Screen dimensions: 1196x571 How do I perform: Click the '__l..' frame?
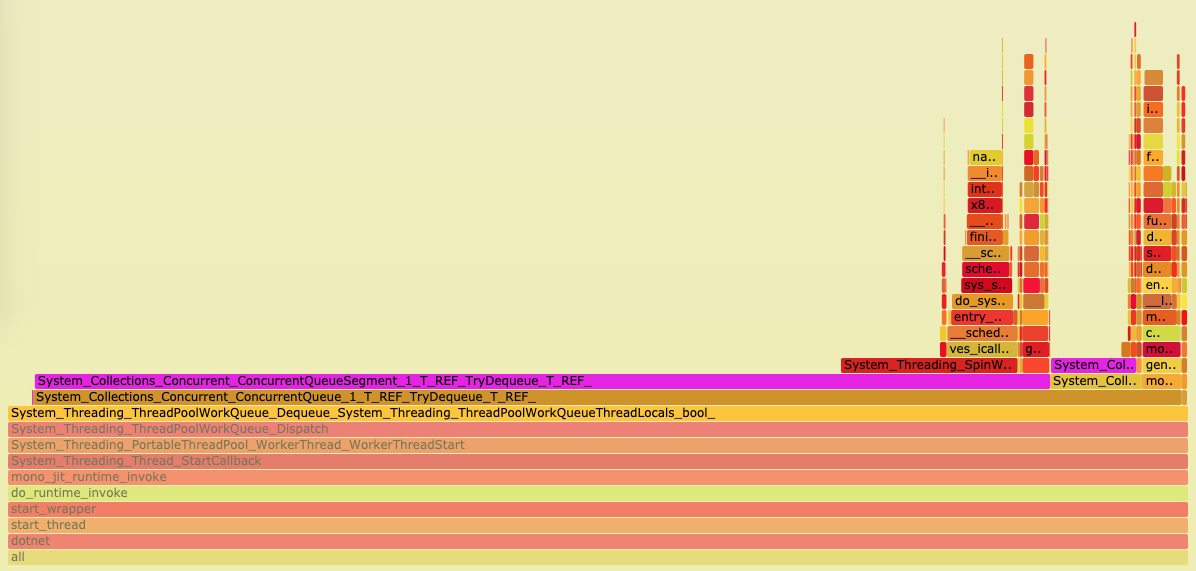point(1157,301)
